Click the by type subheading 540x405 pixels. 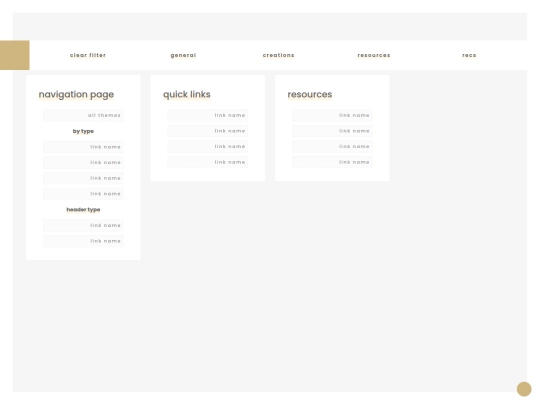83,131
